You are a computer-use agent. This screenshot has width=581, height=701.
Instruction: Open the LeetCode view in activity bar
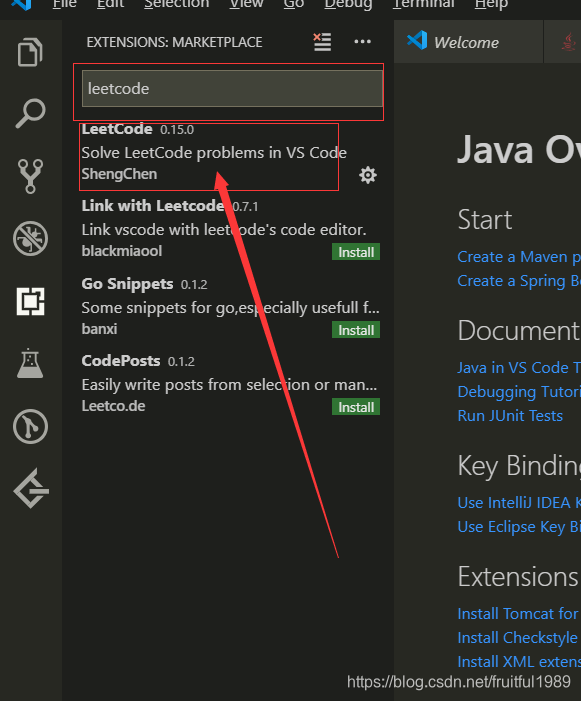[30, 489]
